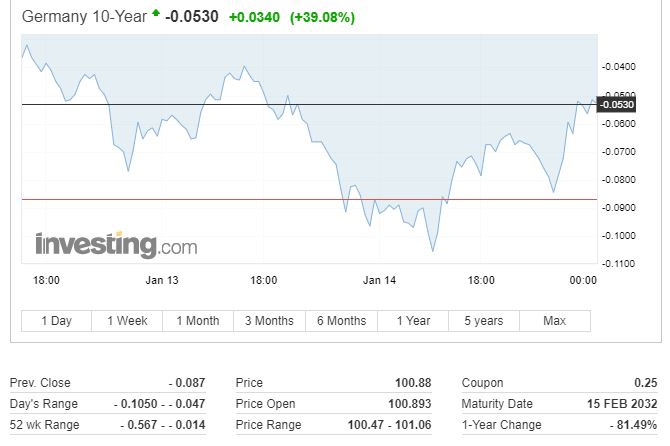Click the Germany 10-Year title
Image resolution: width=670 pixels, height=446 pixels.
(84, 17)
